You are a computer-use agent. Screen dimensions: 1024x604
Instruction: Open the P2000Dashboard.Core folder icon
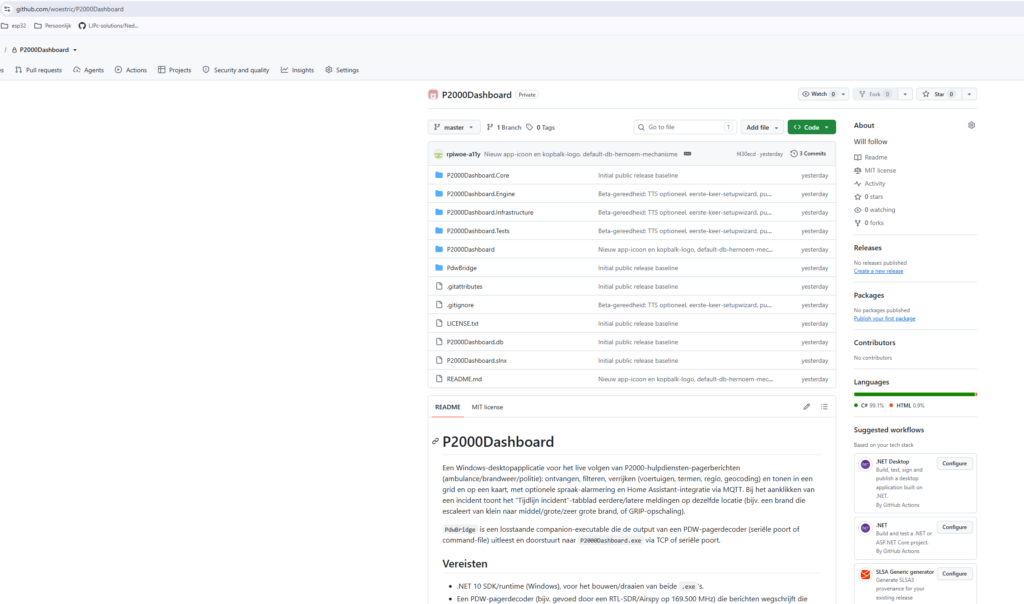click(439, 175)
